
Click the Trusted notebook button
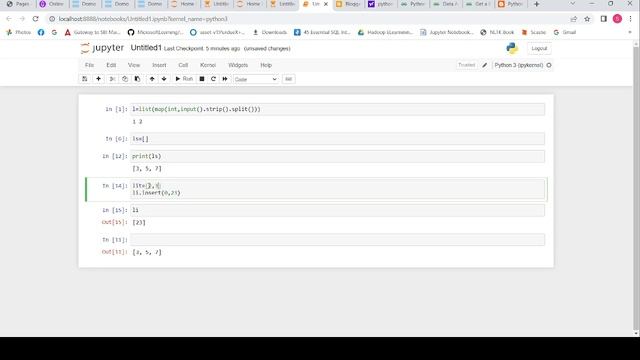click(467, 65)
